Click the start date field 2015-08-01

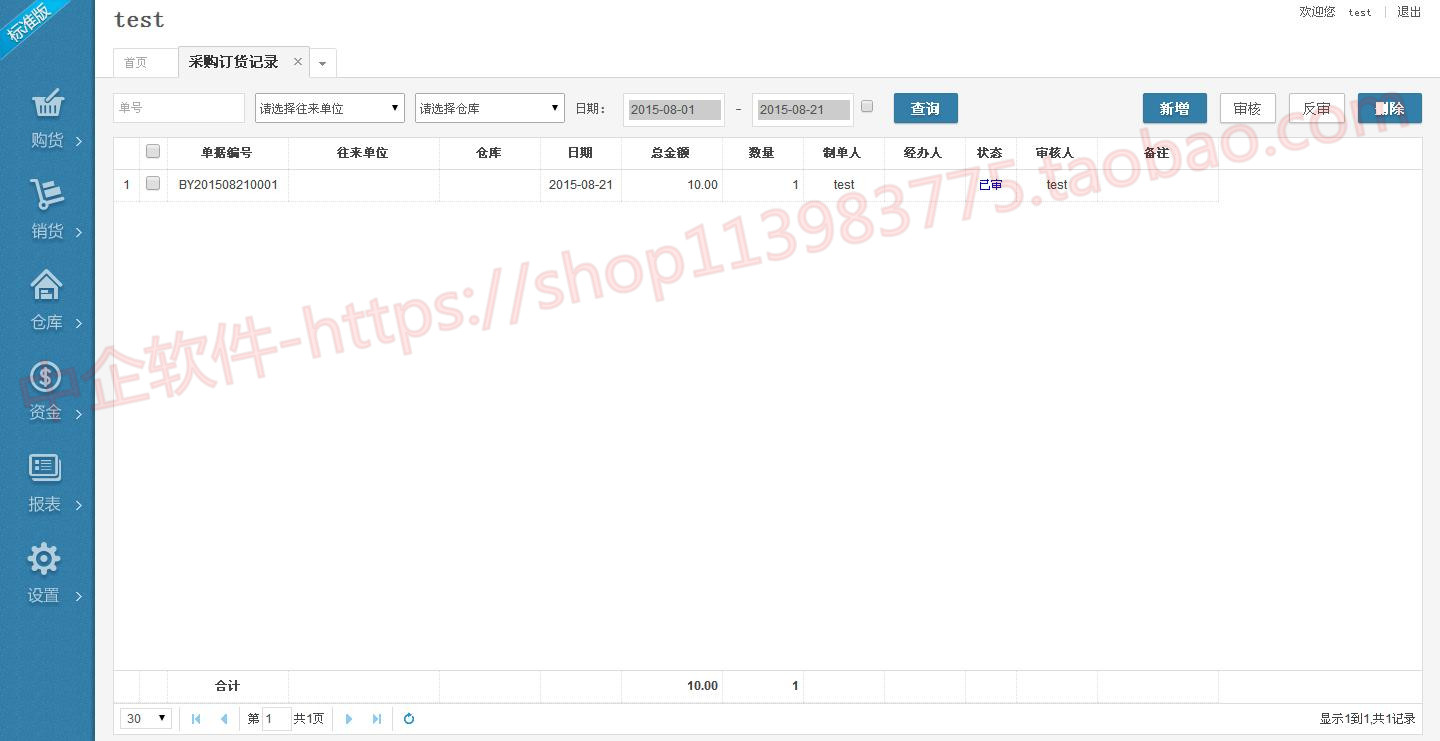(x=674, y=109)
